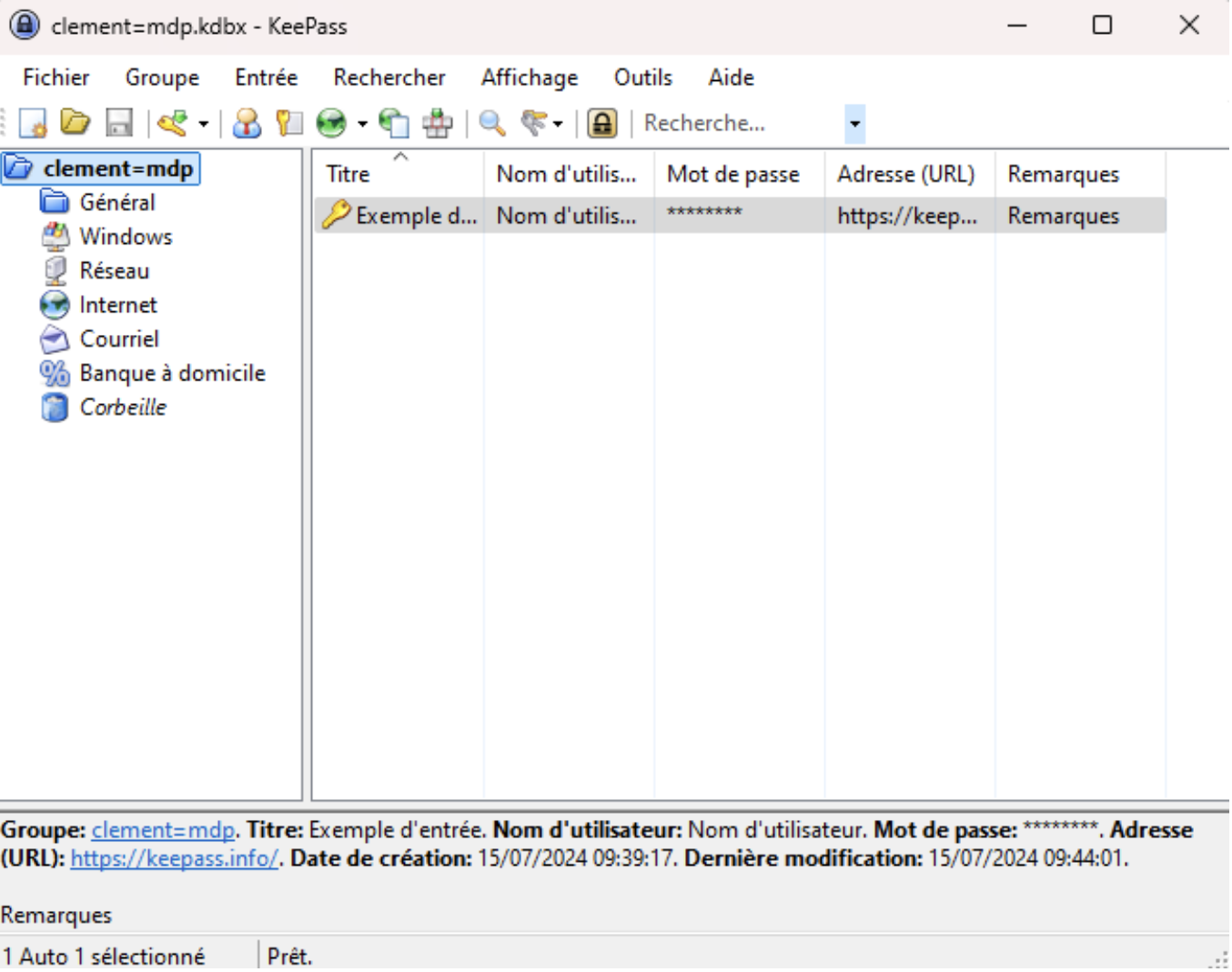Select the Exemple d... entry row
Image resolution: width=1232 pixels, height=972 pixels.
click(740, 216)
